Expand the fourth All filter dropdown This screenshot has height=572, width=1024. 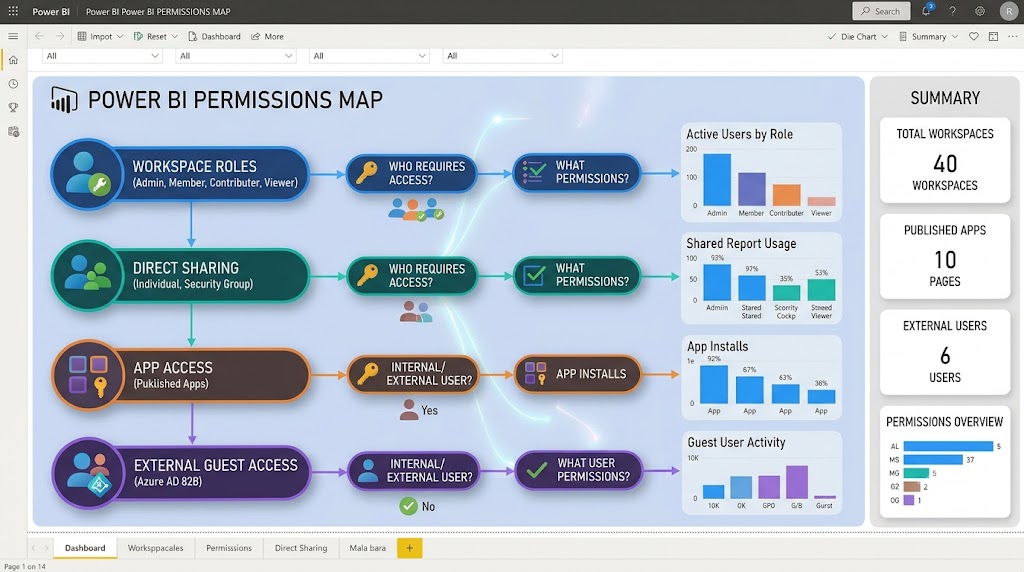pos(502,56)
